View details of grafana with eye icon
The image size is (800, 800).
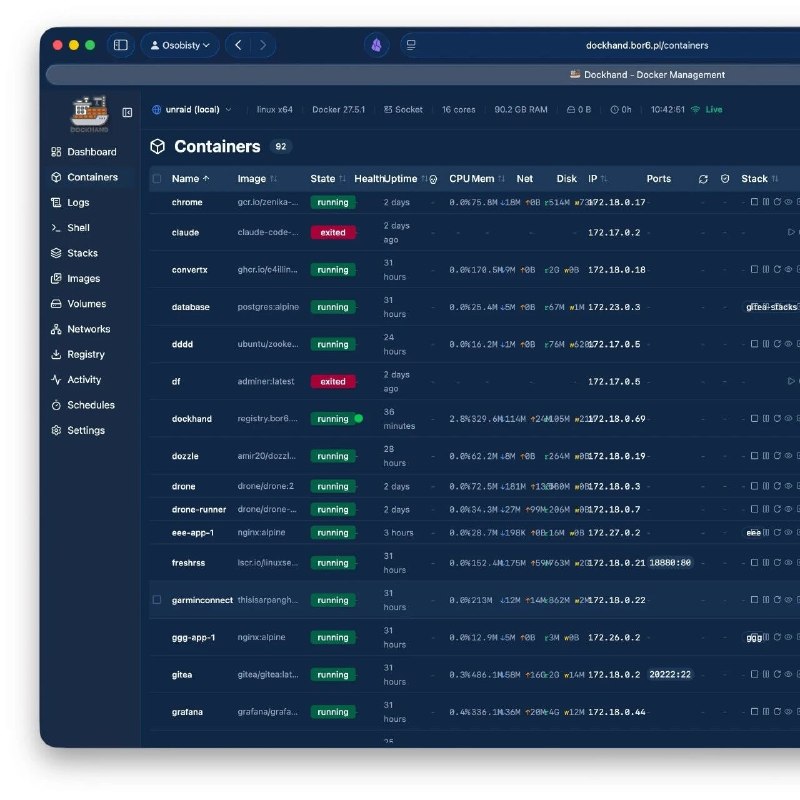click(x=788, y=712)
